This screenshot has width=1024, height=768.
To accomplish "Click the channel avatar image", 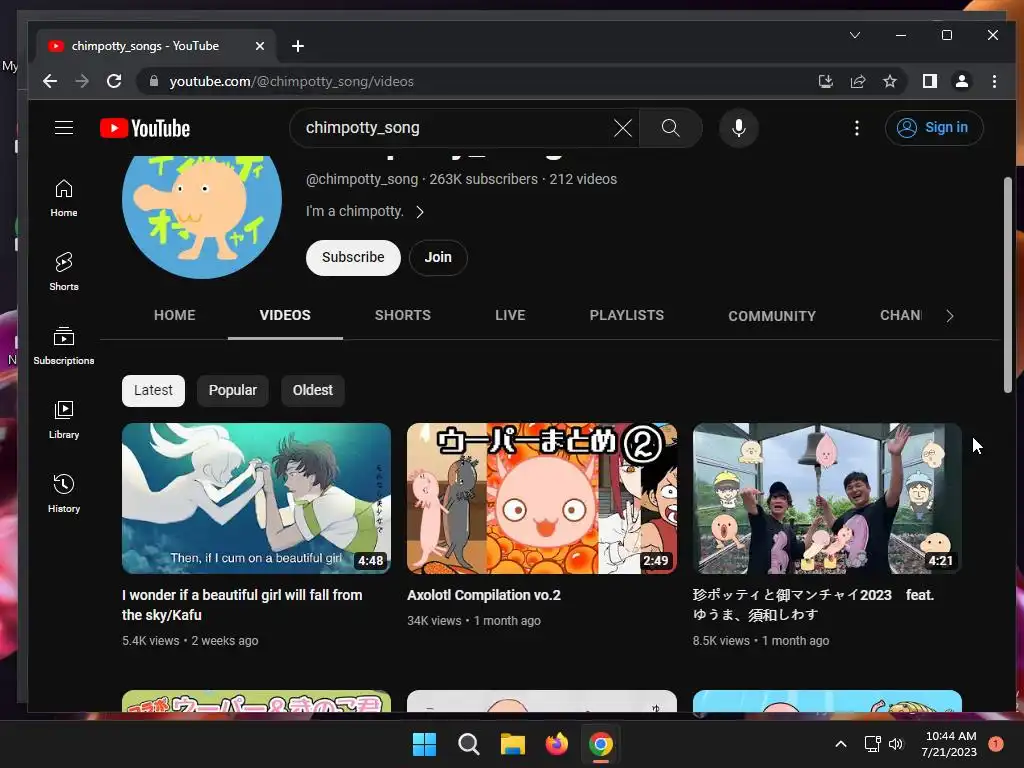I will 202,217.
